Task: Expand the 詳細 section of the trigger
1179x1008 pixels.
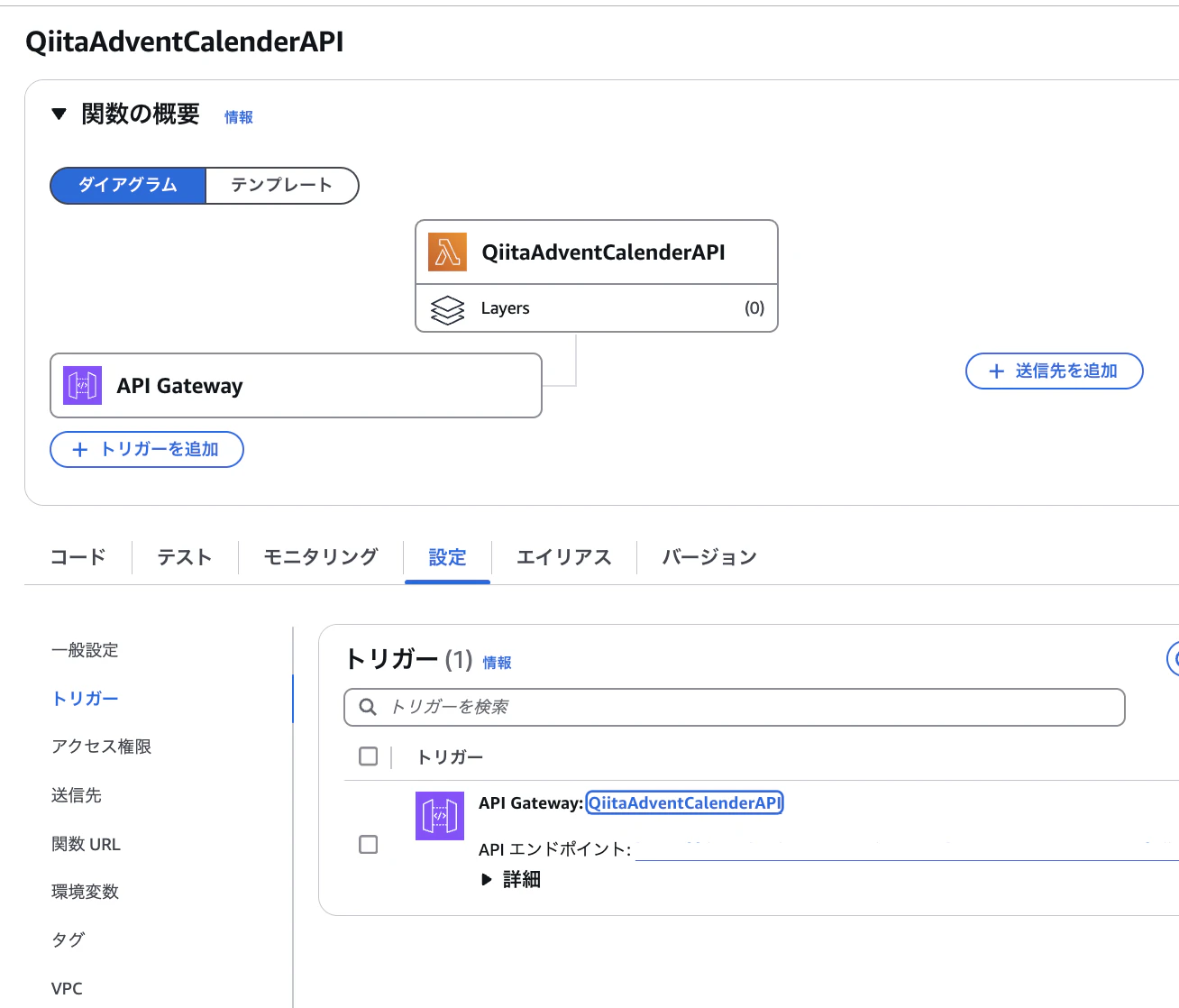Action: coord(511,880)
